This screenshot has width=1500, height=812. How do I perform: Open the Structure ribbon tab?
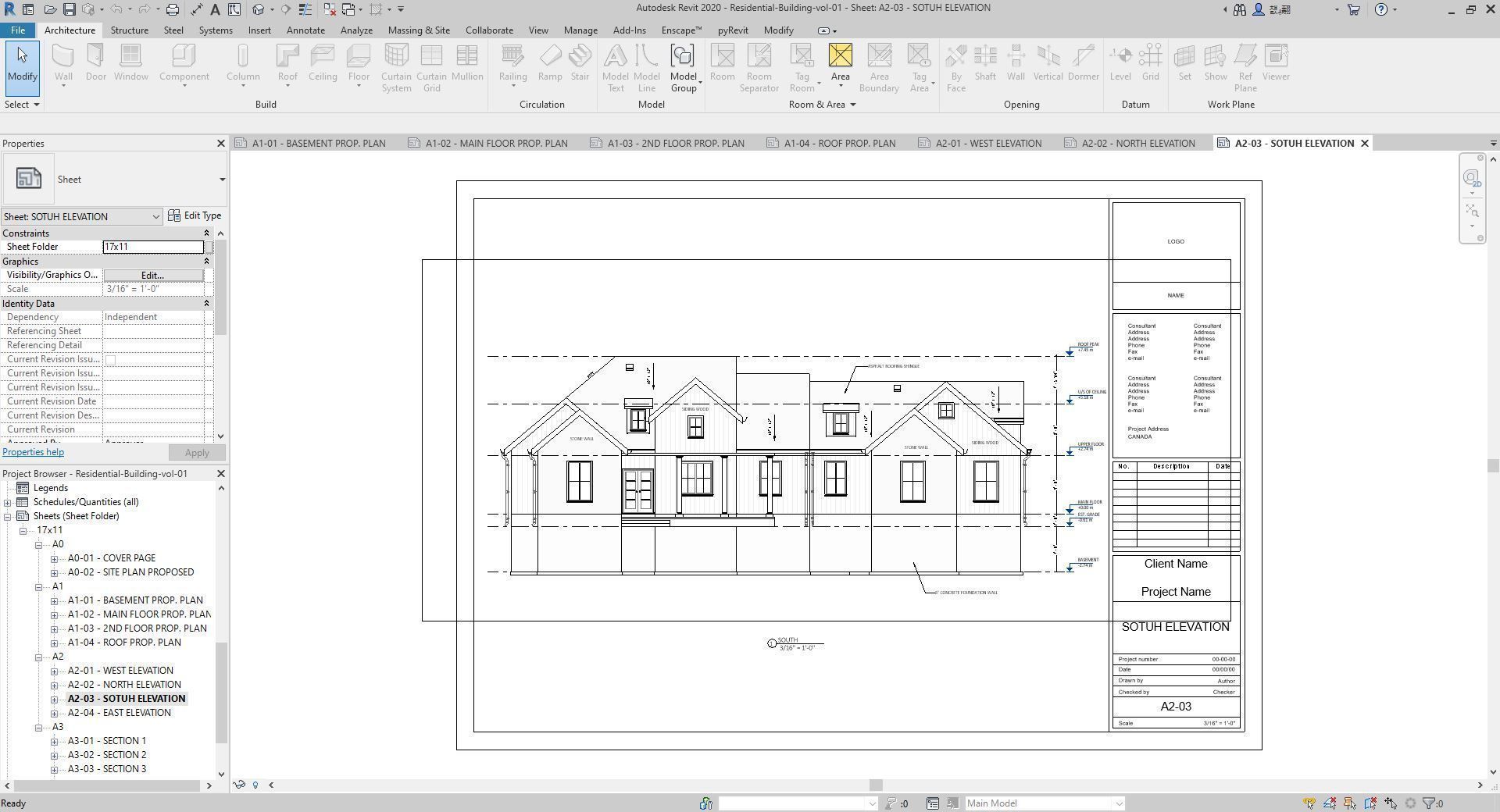click(130, 30)
